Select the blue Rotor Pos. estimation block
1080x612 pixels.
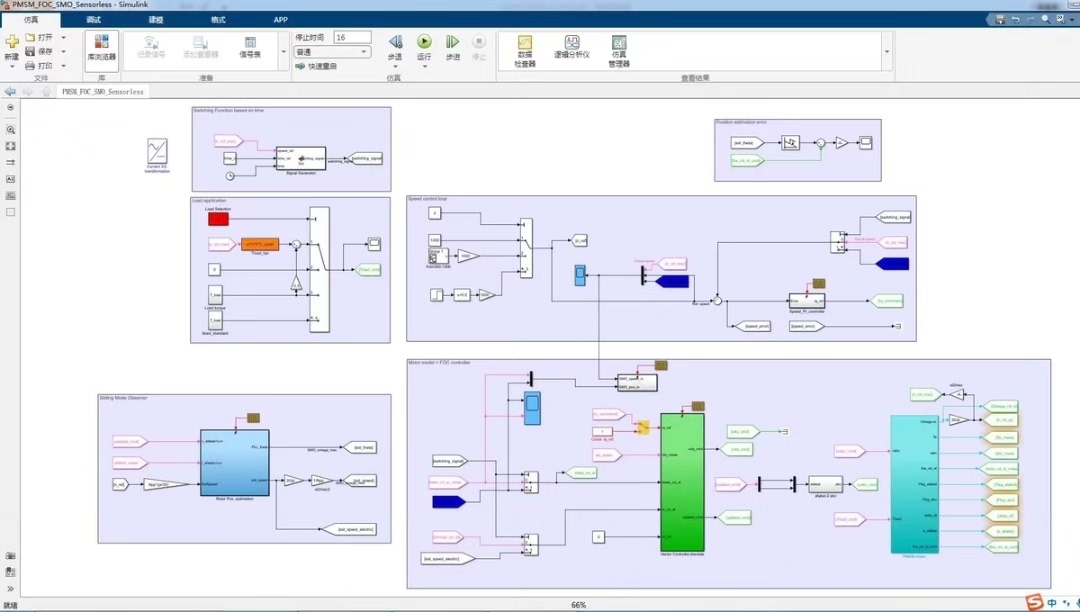235,463
